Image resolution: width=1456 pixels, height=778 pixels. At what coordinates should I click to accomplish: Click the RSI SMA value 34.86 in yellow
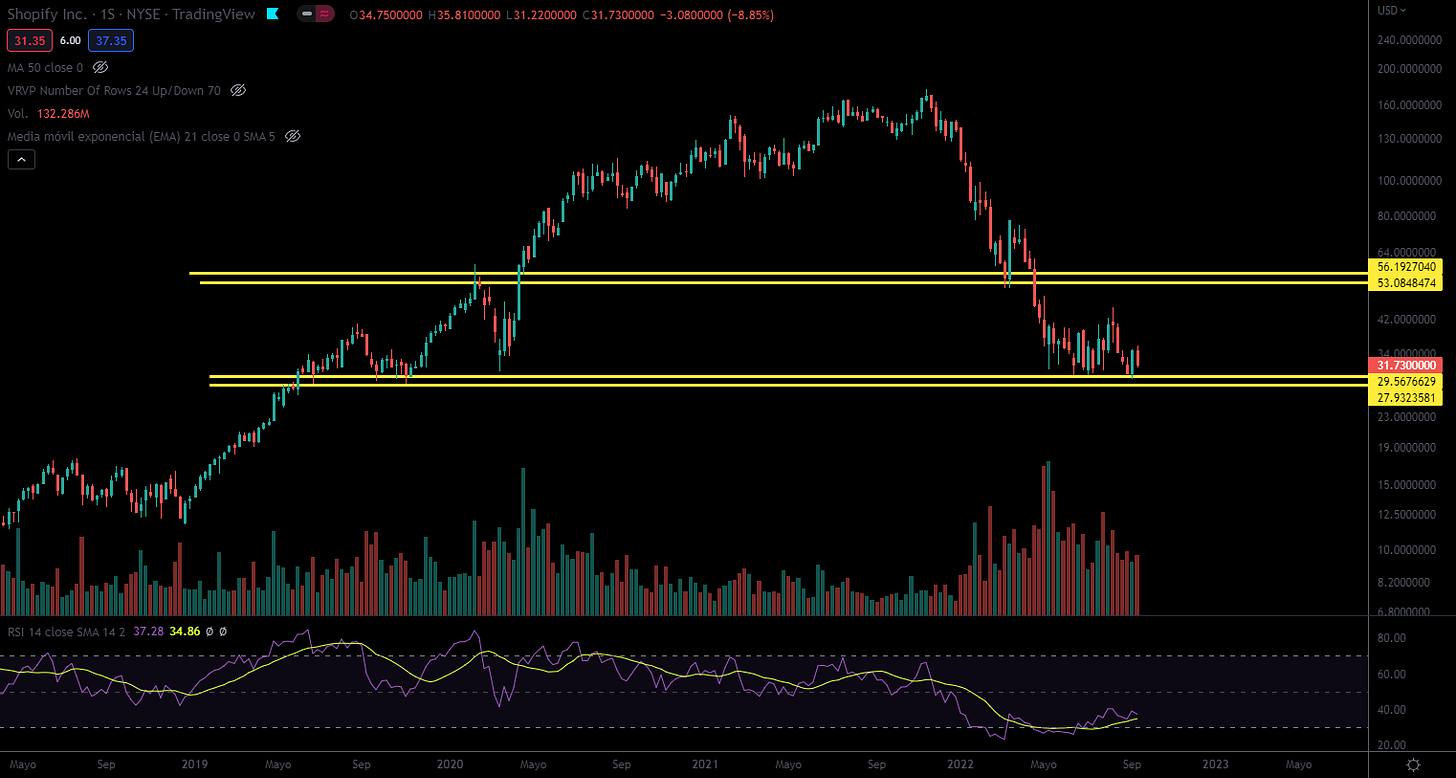tap(186, 631)
